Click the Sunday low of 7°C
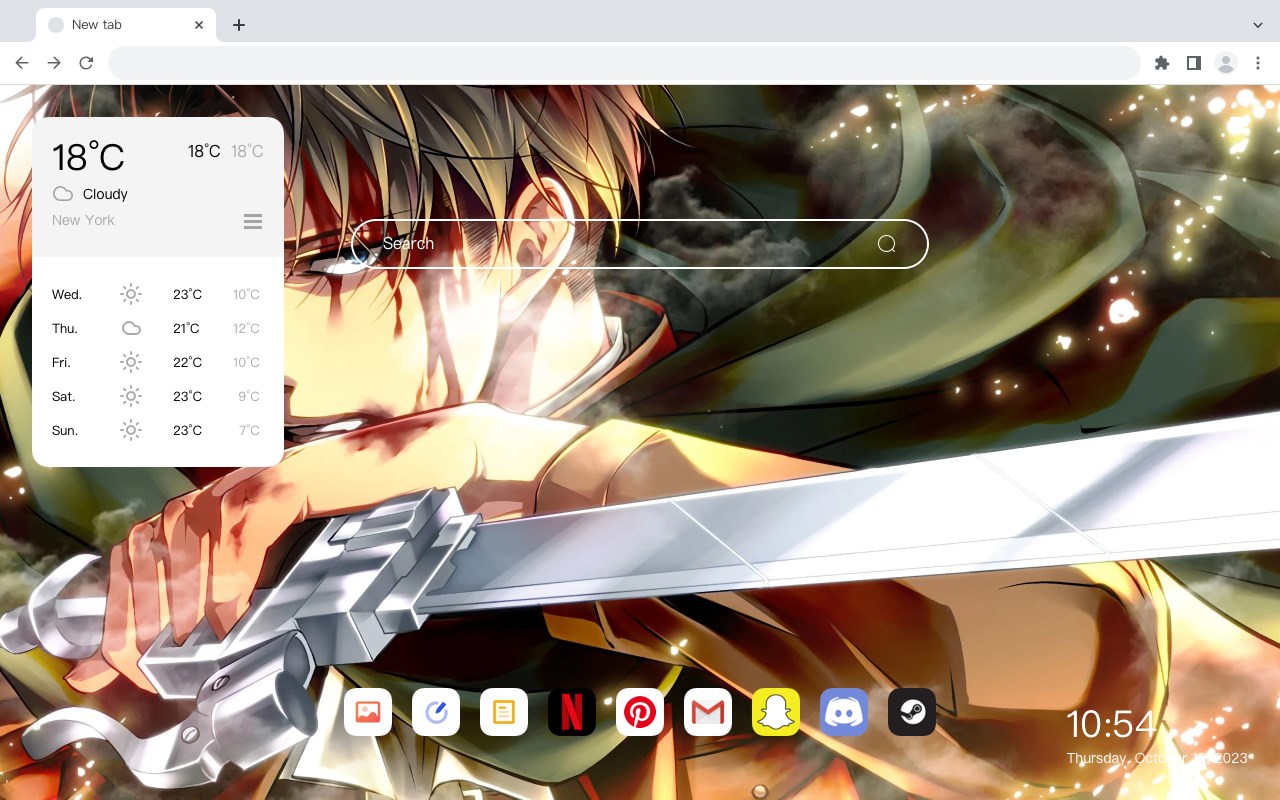This screenshot has height=800, width=1280. [x=249, y=431]
